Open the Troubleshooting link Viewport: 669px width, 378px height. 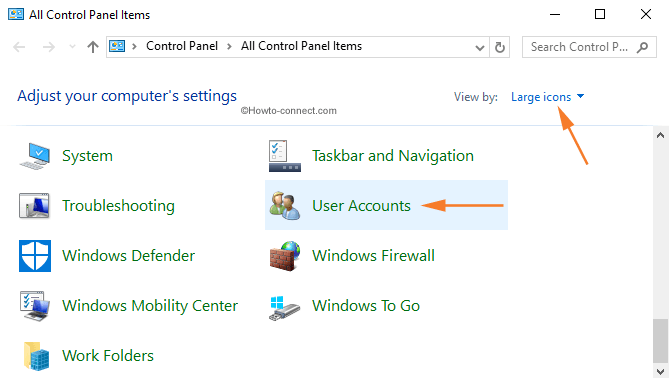pos(118,206)
